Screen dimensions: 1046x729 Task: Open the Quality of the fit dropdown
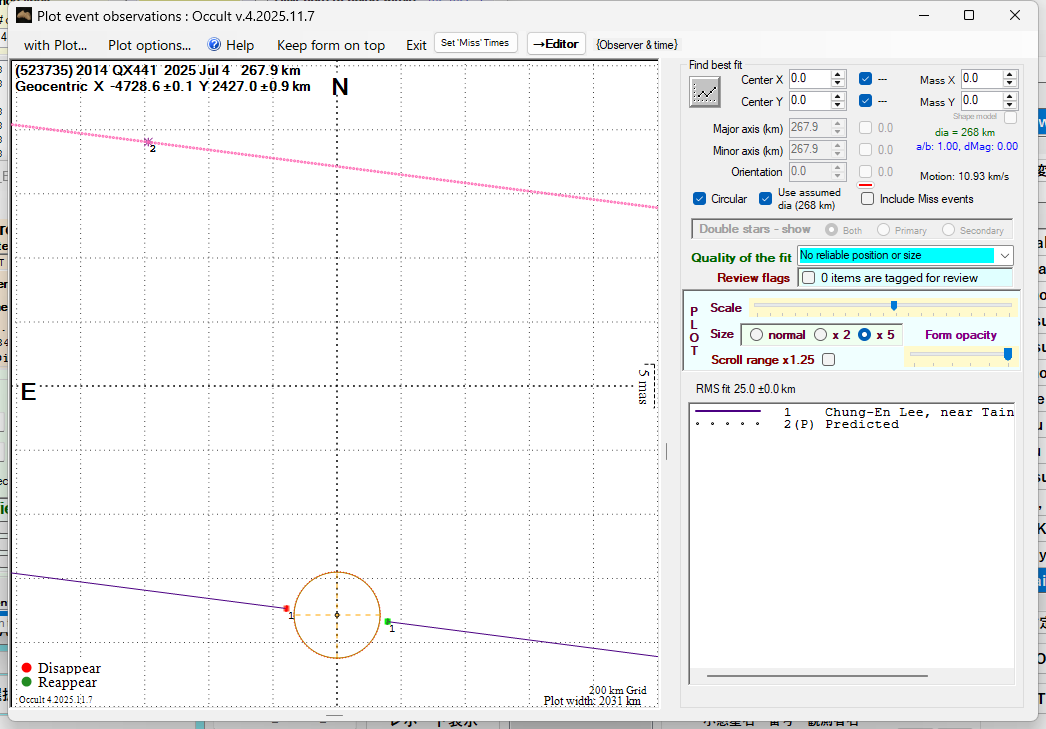[x=1004, y=256]
